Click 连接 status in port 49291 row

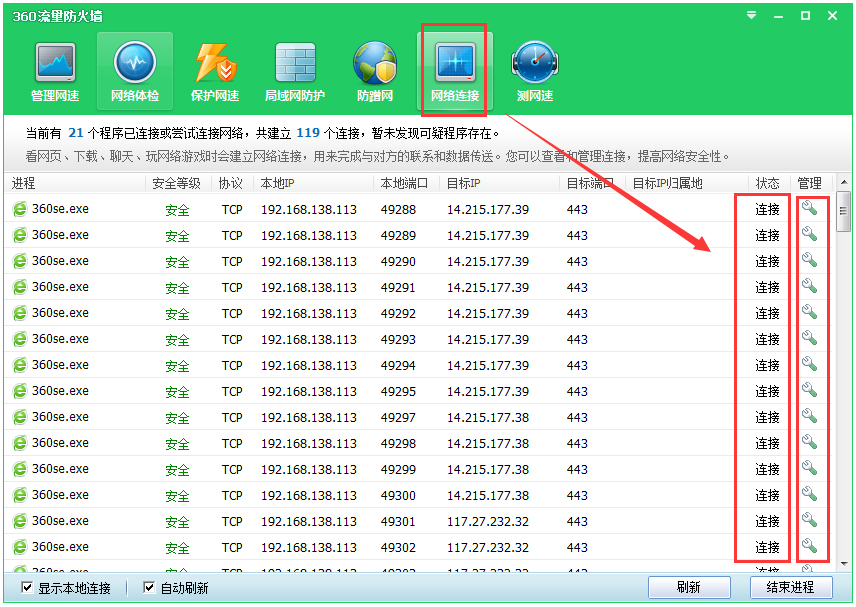[x=767, y=287]
